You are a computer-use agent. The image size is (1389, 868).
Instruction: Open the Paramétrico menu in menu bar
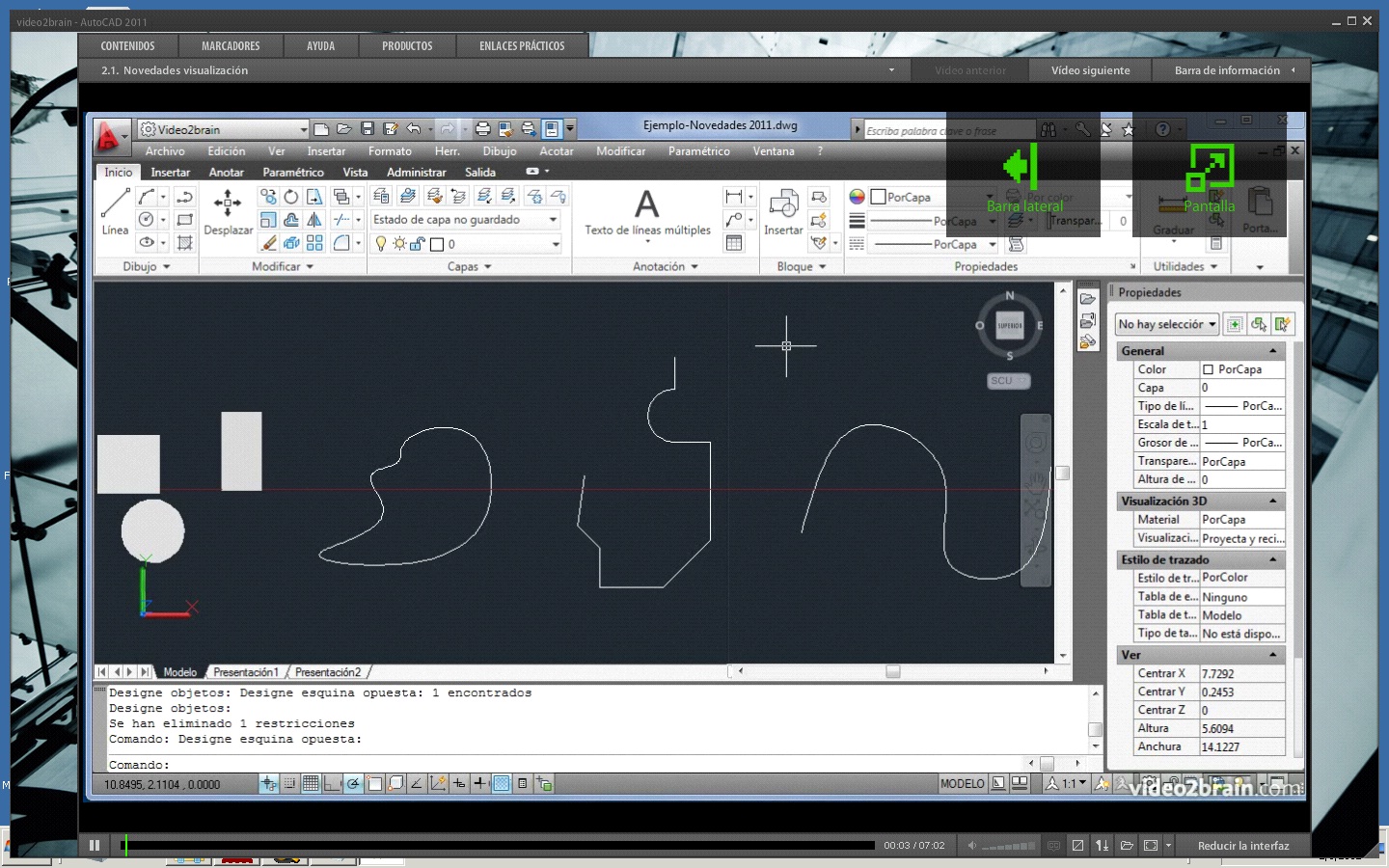click(x=698, y=151)
